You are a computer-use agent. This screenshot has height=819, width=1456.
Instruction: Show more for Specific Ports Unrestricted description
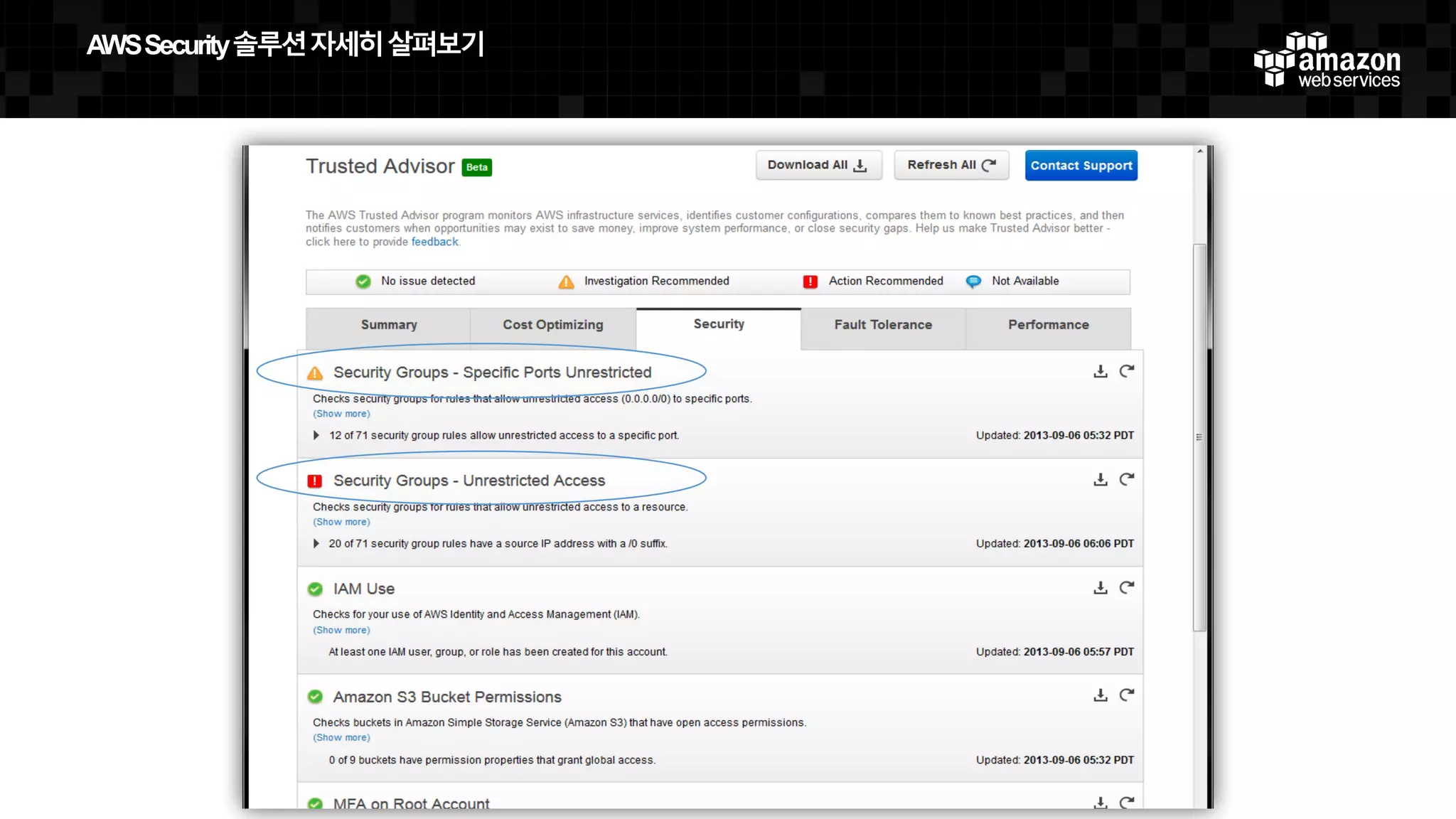pos(341,414)
